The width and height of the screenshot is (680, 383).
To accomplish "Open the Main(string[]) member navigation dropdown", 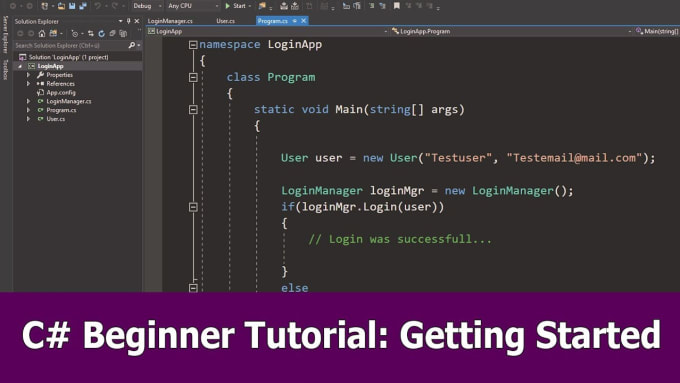I will coord(657,31).
